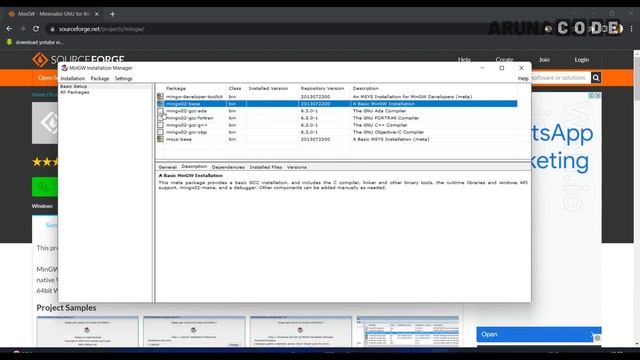Screen dimensions: 640x360
Task: Click the MinGW Installation Manager title icon
Action: click(x=64, y=68)
